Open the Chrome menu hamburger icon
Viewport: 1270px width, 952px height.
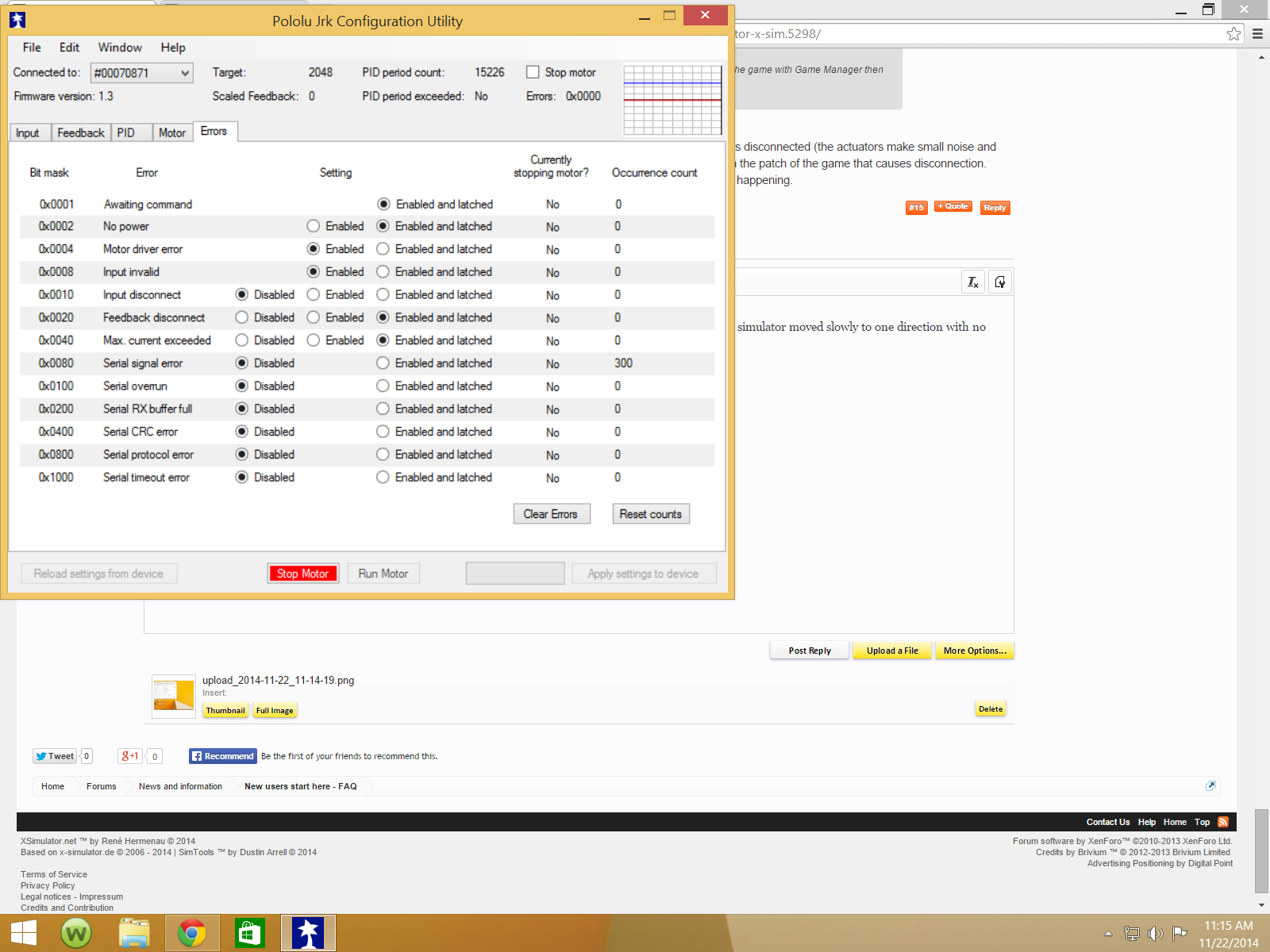coord(1257,34)
